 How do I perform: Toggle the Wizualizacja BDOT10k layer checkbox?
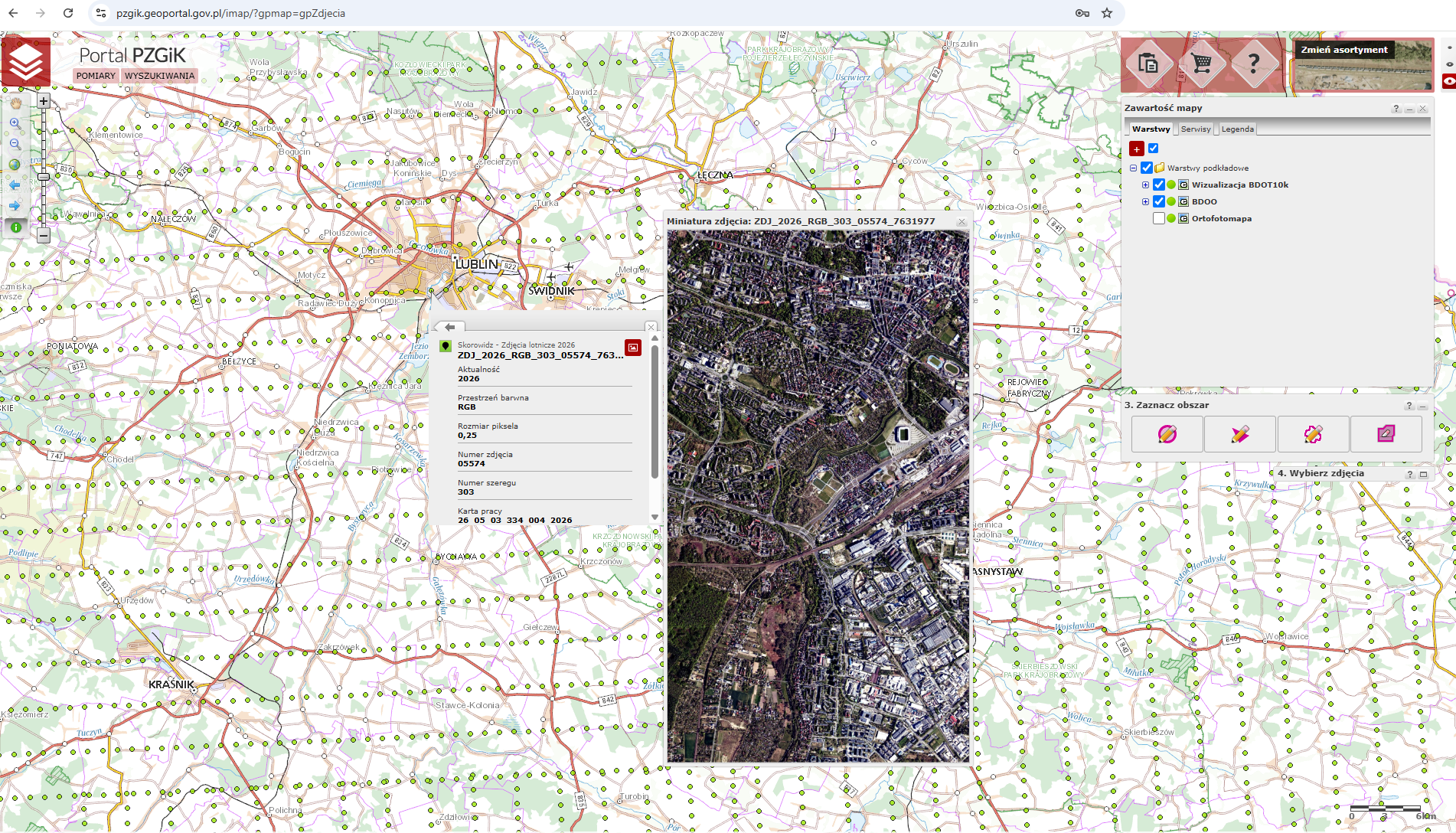1159,185
